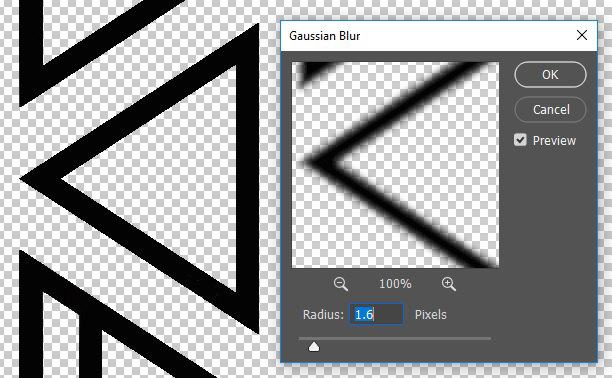Click inside the blurred preview thumbnail

click(x=395, y=165)
